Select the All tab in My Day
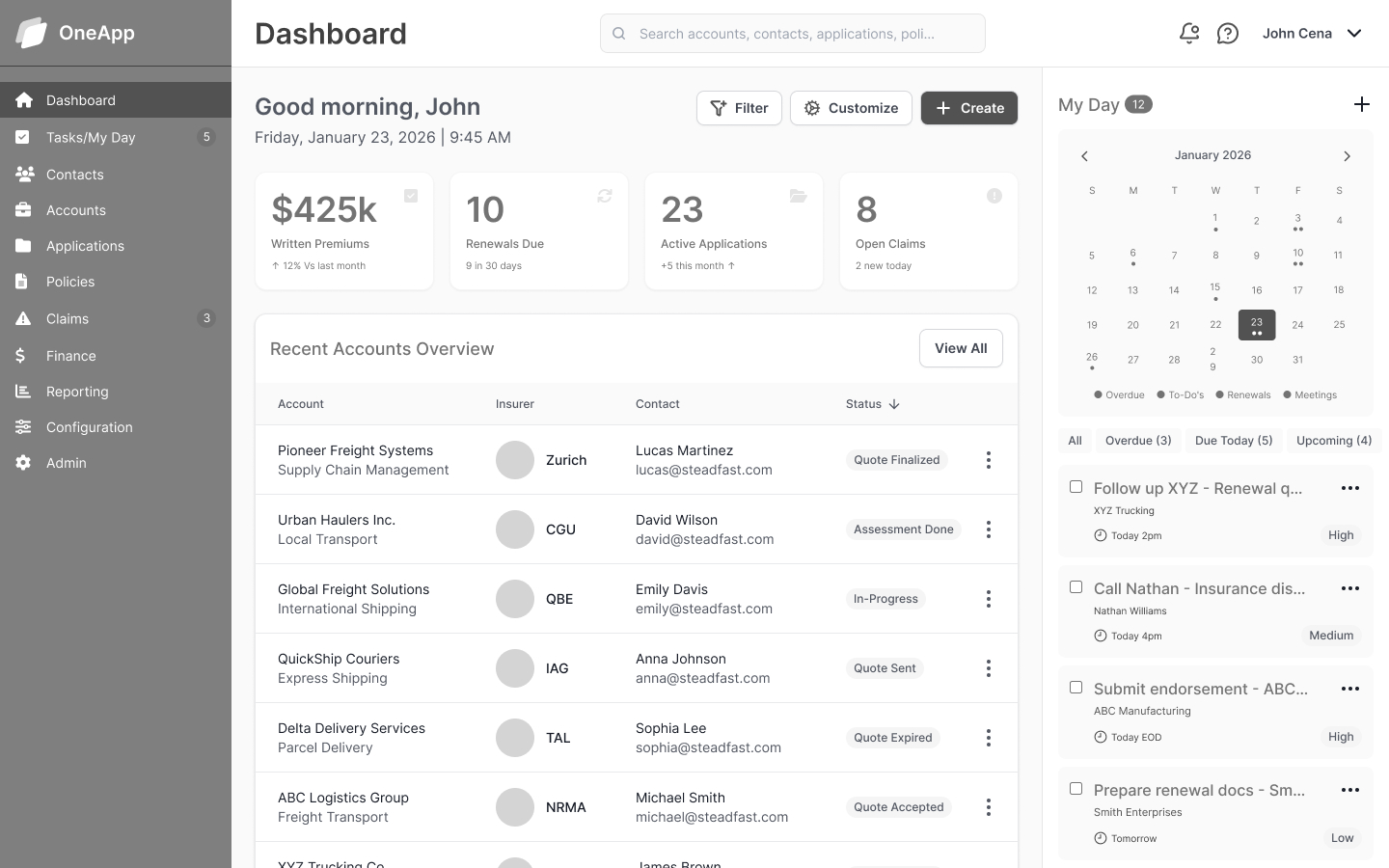 (x=1075, y=441)
